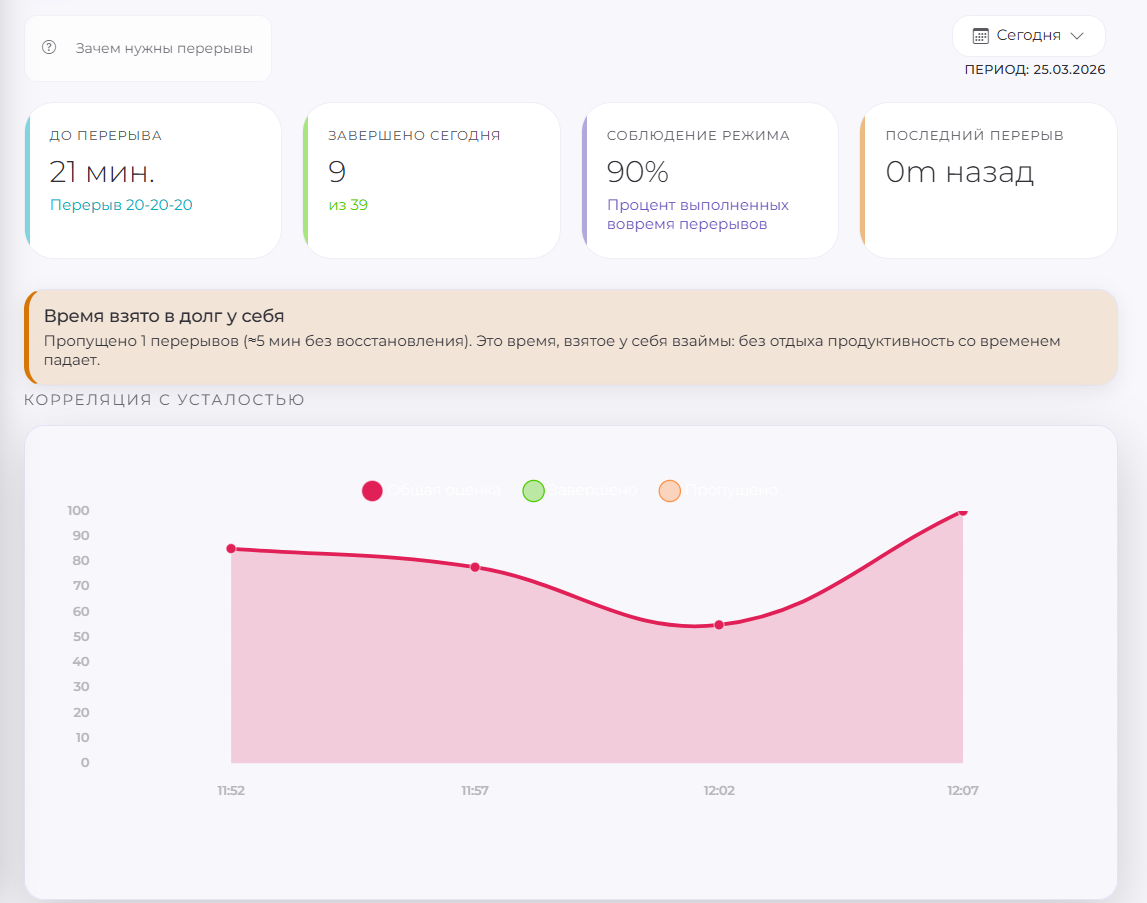Click 'Процент выполненных вовремя перерывов' description
The height and width of the screenshot is (903, 1147).
coord(698,214)
